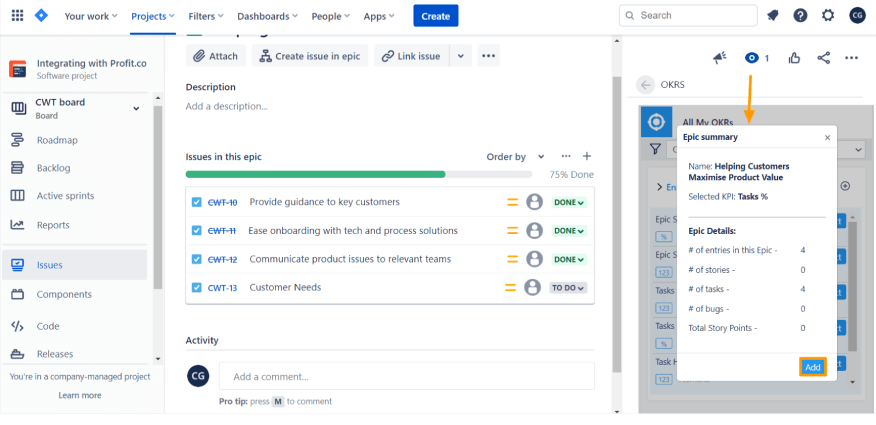The image size is (876, 425).
Task: Open the CG profile avatar in header
Action: click(x=857, y=16)
